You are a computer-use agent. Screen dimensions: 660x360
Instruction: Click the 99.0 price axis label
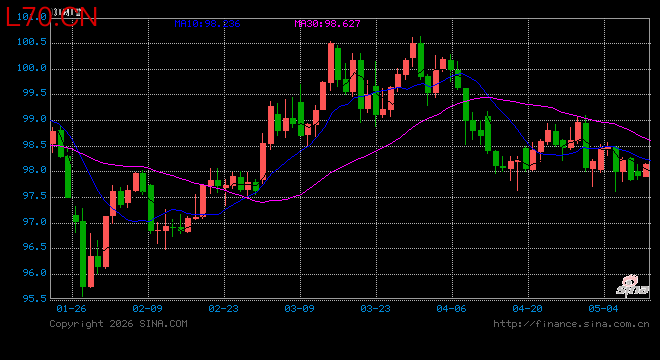coord(35,119)
